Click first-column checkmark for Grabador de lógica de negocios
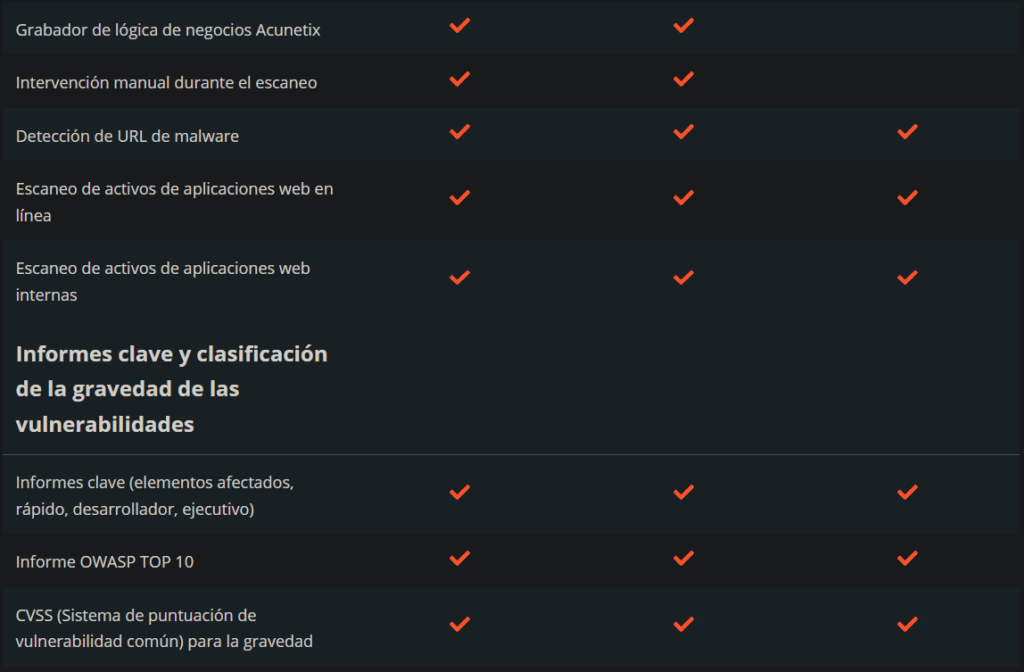 point(460,26)
